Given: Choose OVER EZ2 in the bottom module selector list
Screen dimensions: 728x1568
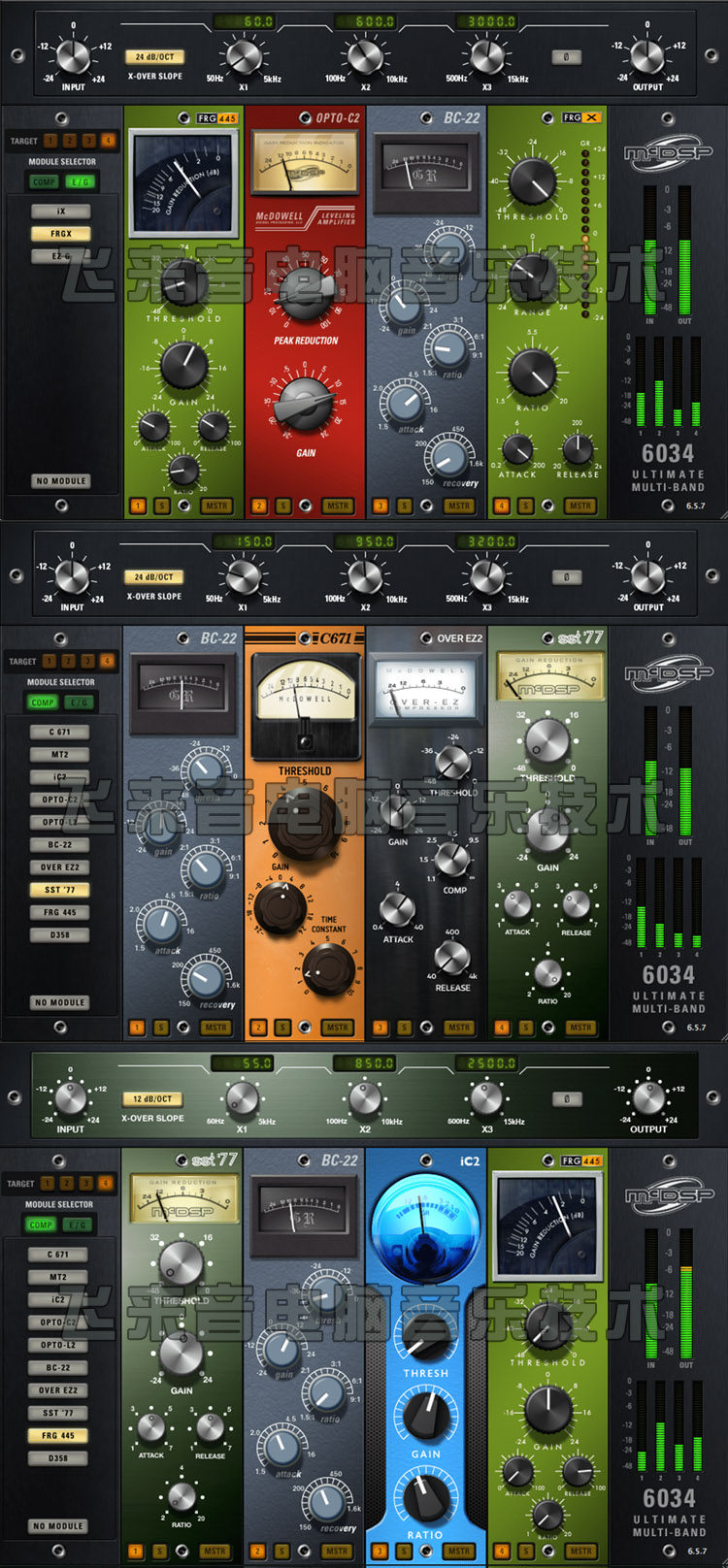Looking at the screenshot, I should pos(58,1389).
